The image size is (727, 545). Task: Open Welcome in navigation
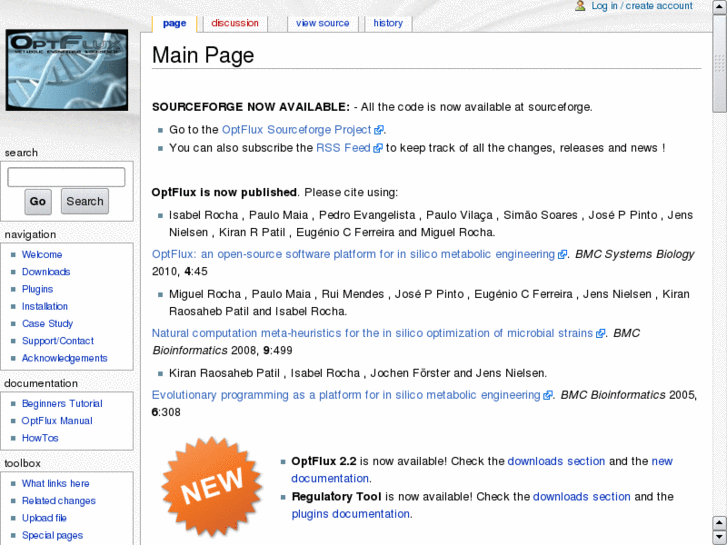click(x=42, y=255)
